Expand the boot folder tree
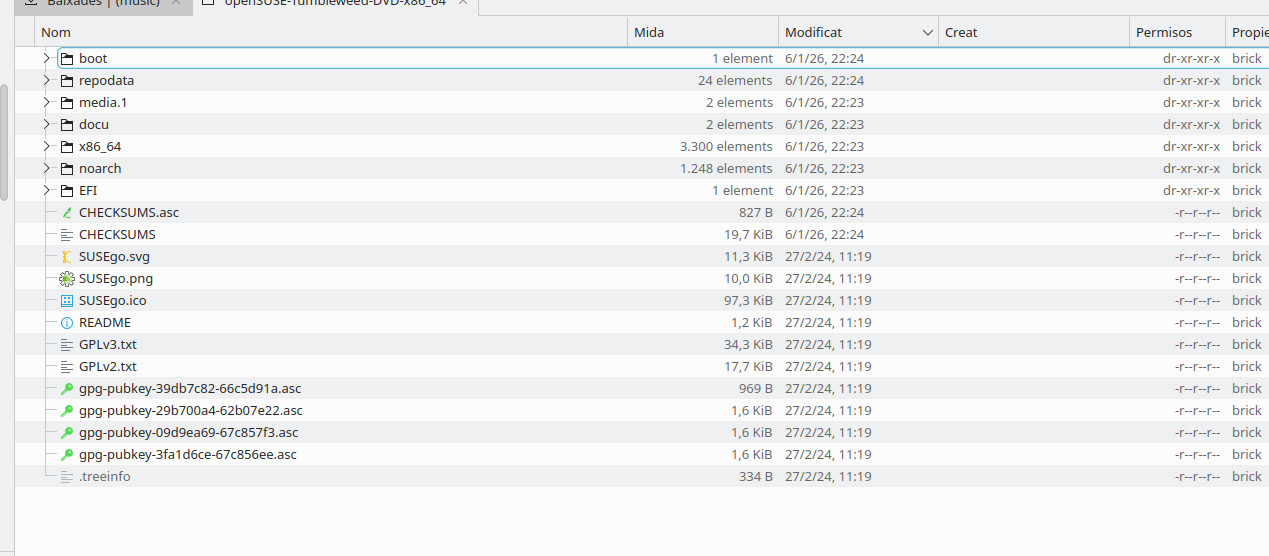Image resolution: width=1269 pixels, height=556 pixels. 46,59
